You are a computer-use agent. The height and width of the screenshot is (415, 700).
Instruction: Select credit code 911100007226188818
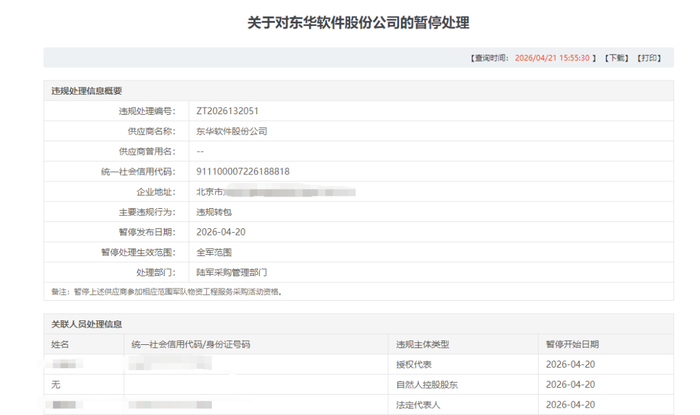tap(243, 172)
